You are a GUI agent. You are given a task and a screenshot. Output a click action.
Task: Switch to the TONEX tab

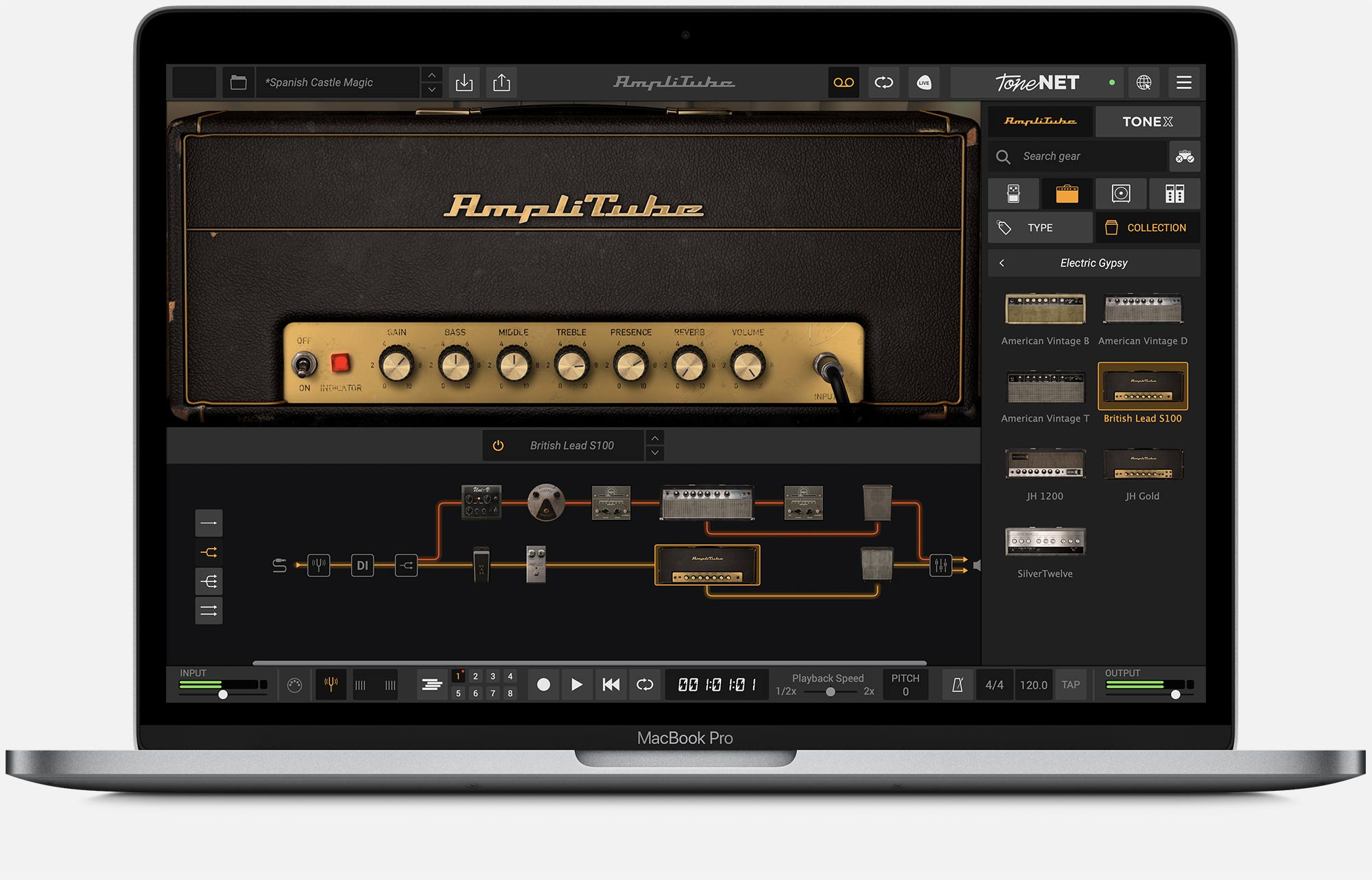[x=1147, y=121]
